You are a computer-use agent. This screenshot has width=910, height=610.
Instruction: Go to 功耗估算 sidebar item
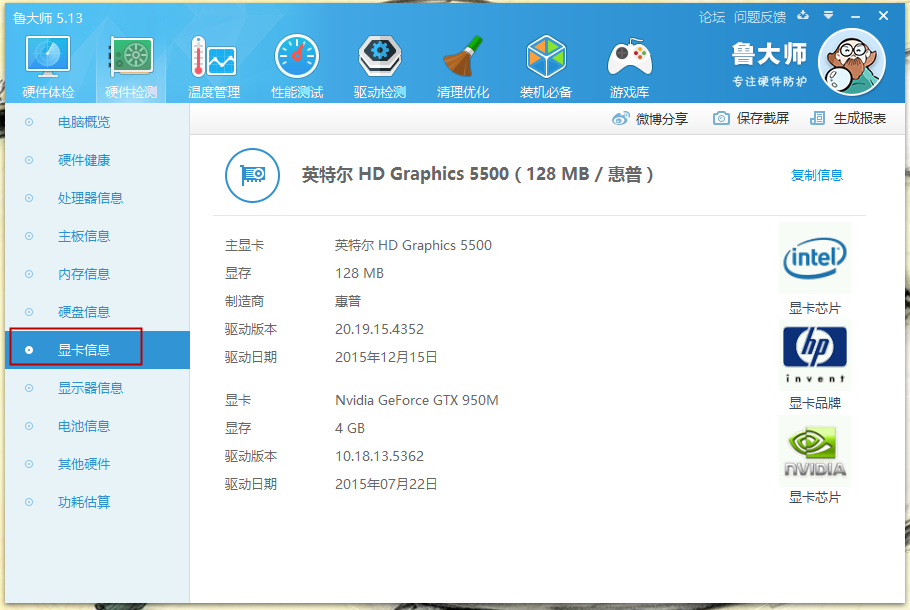pyautogui.click(x=84, y=502)
